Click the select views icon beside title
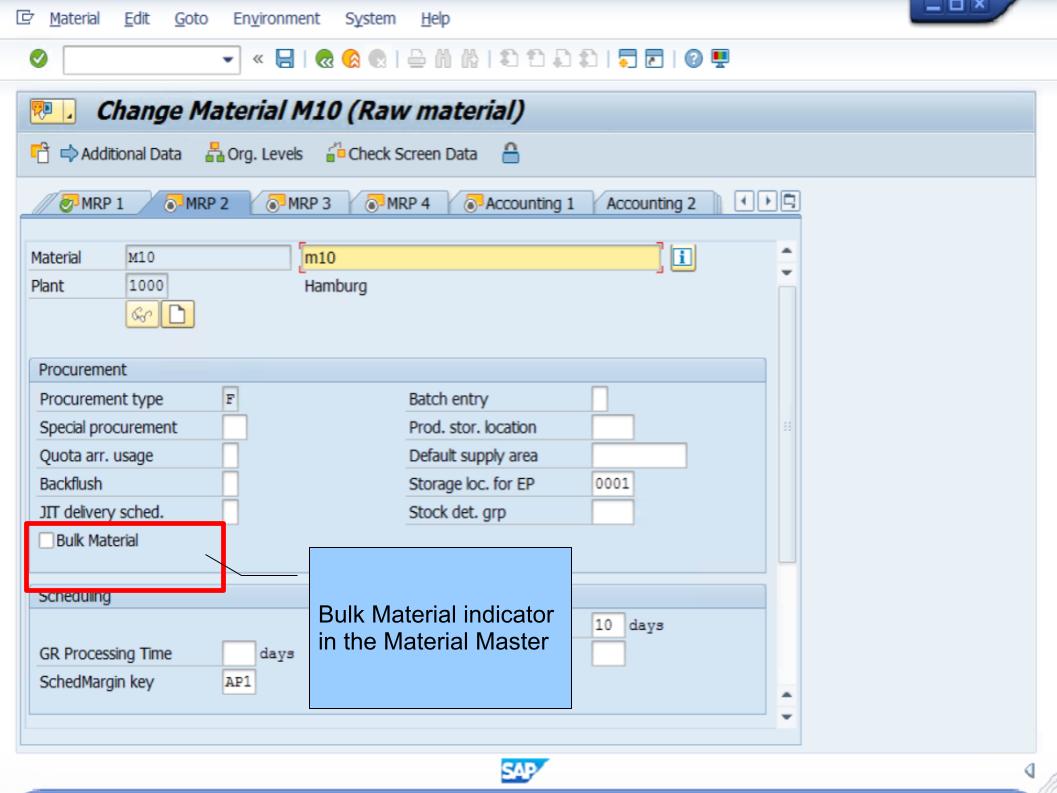 (53, 111)
